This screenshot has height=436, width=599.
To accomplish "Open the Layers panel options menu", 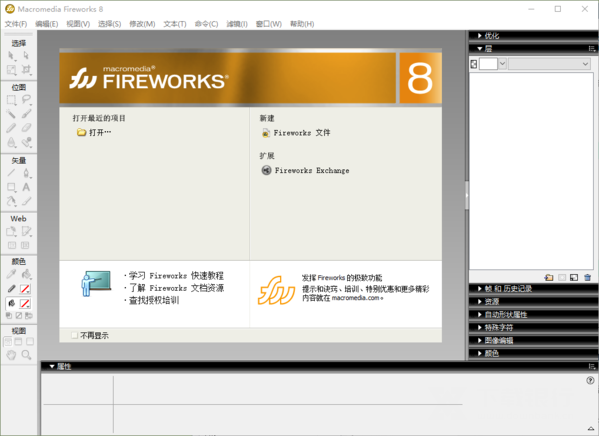I will coord(592,49).
